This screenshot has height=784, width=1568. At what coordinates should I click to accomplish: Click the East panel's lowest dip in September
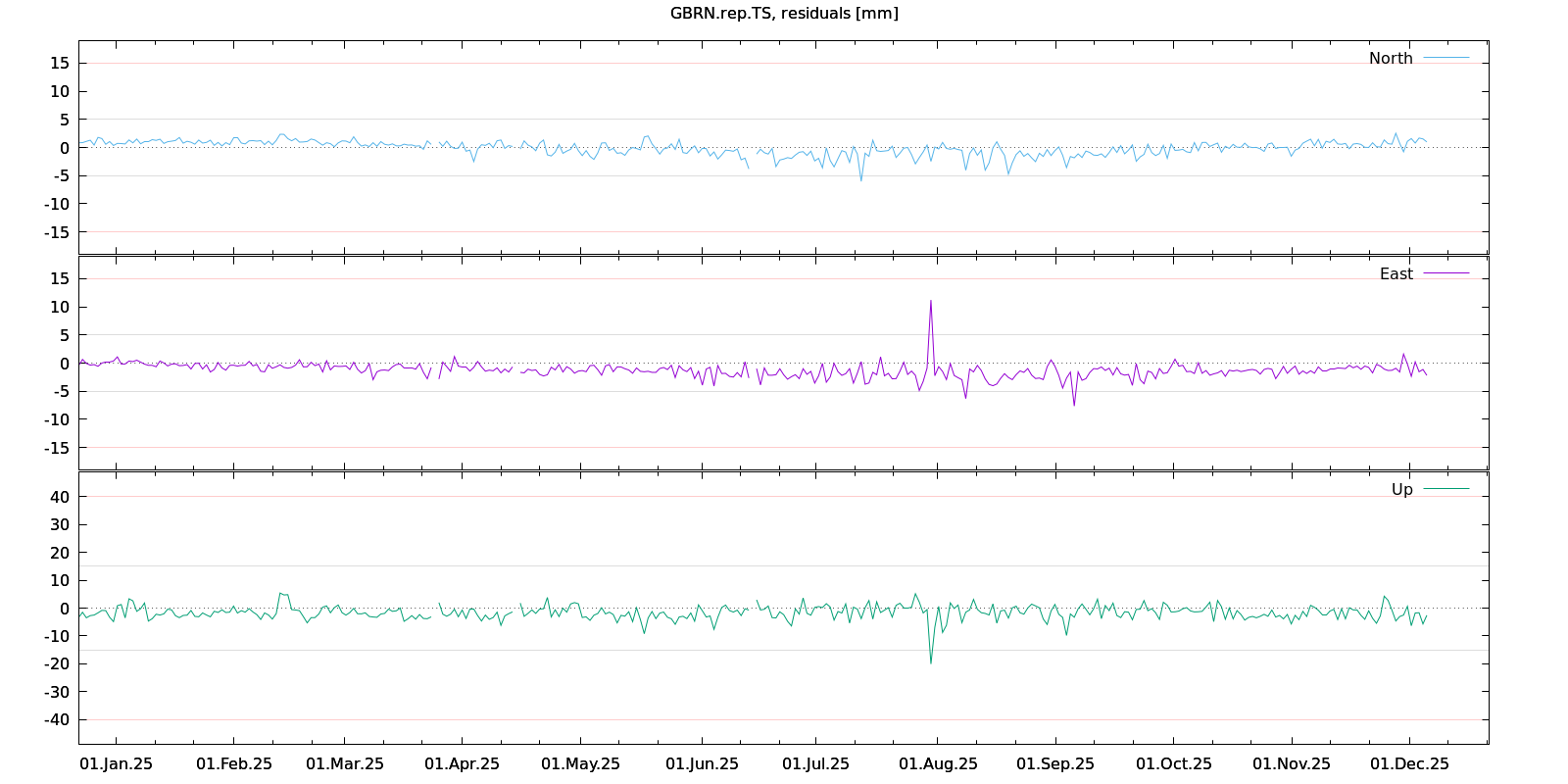pos(1074,405)
